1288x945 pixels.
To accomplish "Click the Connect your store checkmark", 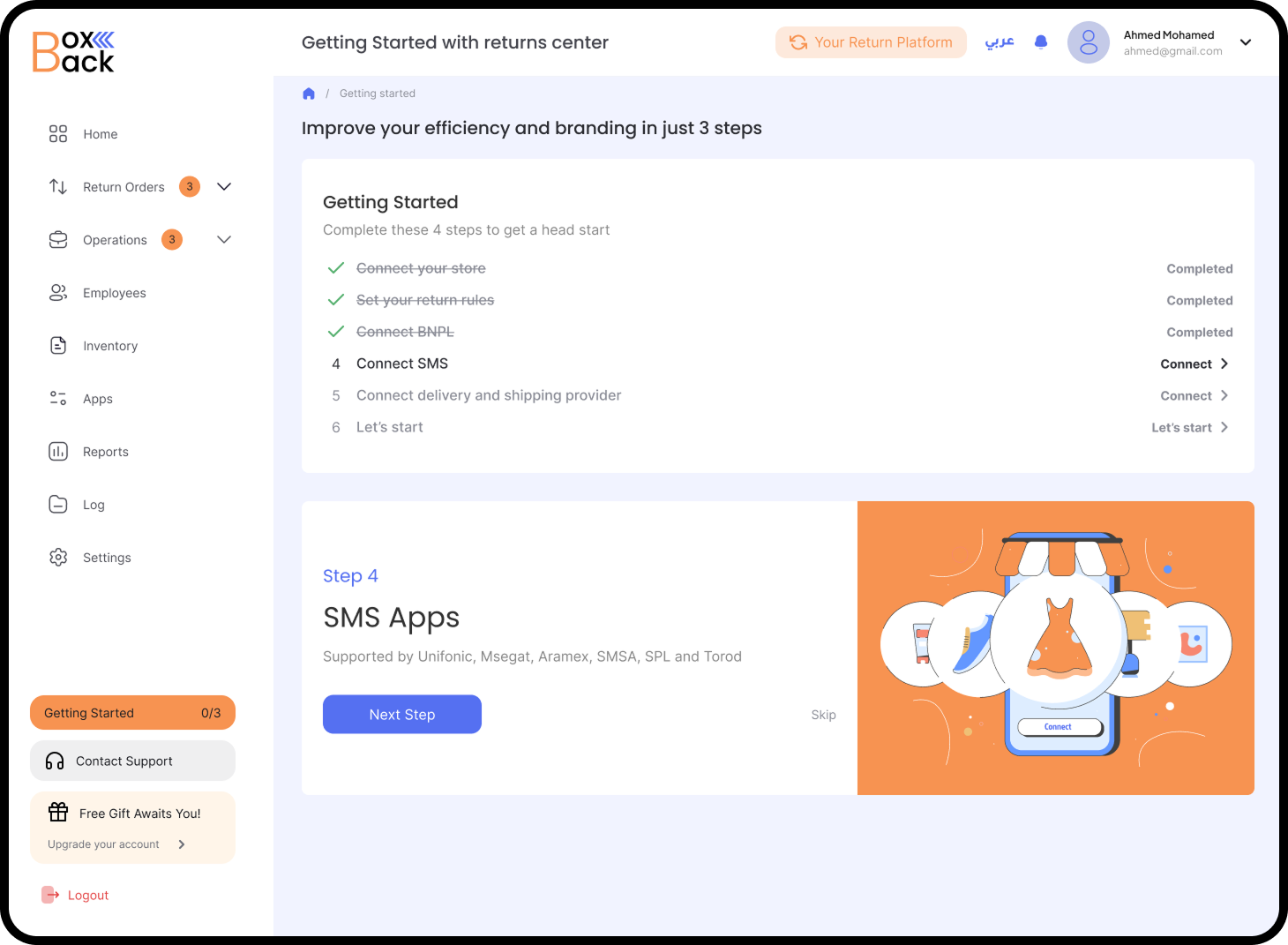I will pos(336,268).
